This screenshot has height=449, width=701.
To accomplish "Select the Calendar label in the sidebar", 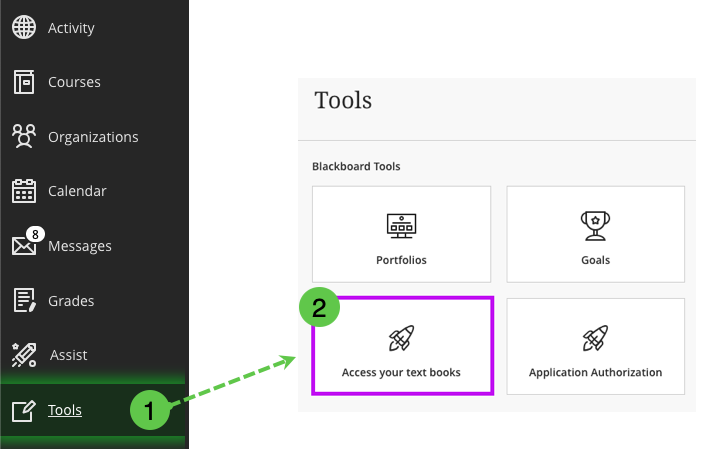I will click(x=77, y=191).
